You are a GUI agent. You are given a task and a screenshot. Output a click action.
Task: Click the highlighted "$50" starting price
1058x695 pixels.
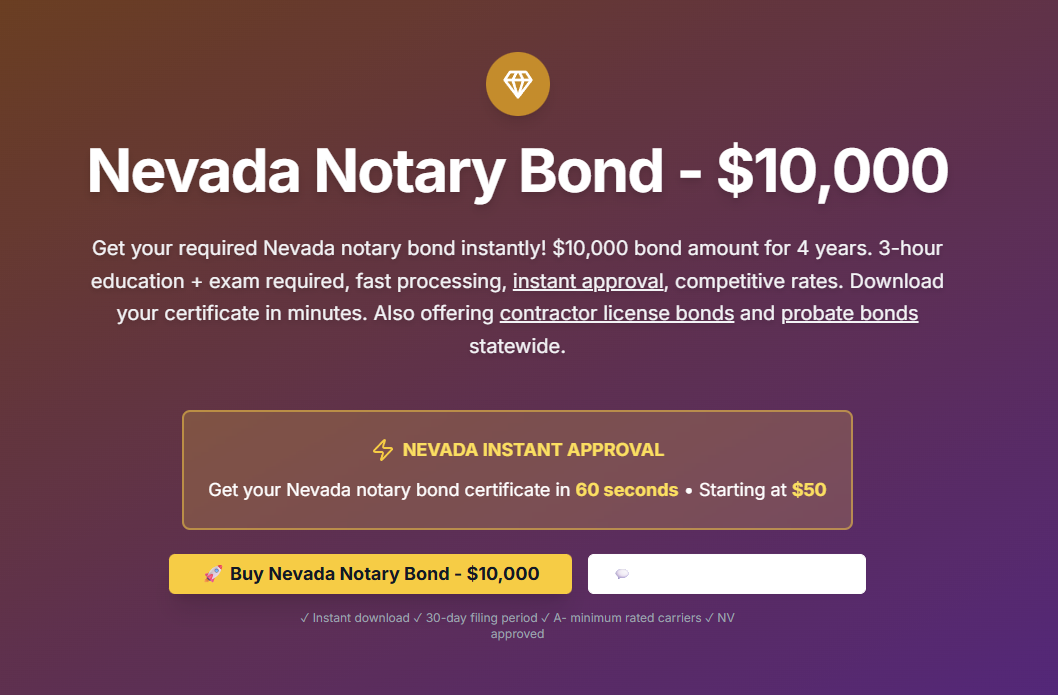809,490
